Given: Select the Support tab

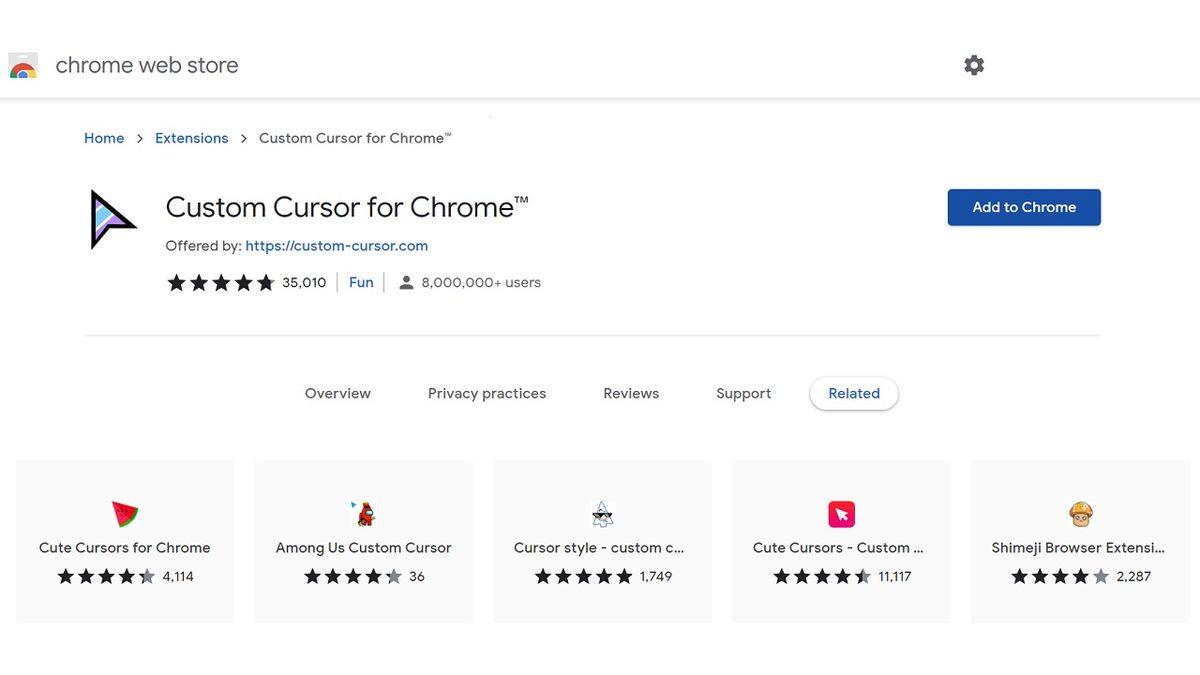Looking at the screenshot, I should pyautogui.click(x=743, y=393).
